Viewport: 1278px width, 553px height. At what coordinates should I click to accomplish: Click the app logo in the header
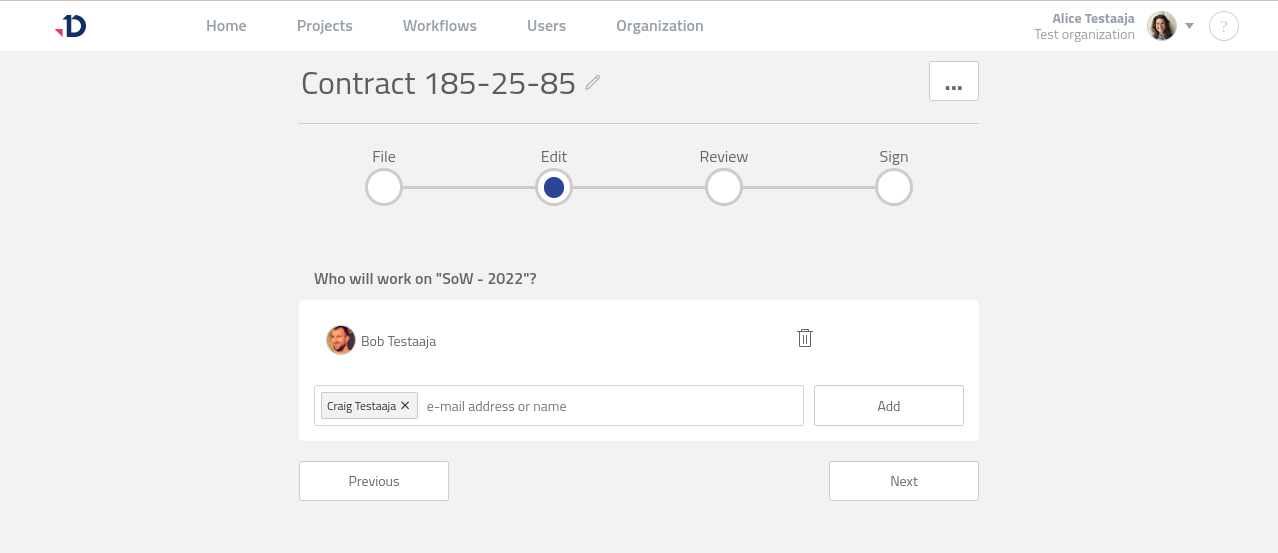point(71,26)
